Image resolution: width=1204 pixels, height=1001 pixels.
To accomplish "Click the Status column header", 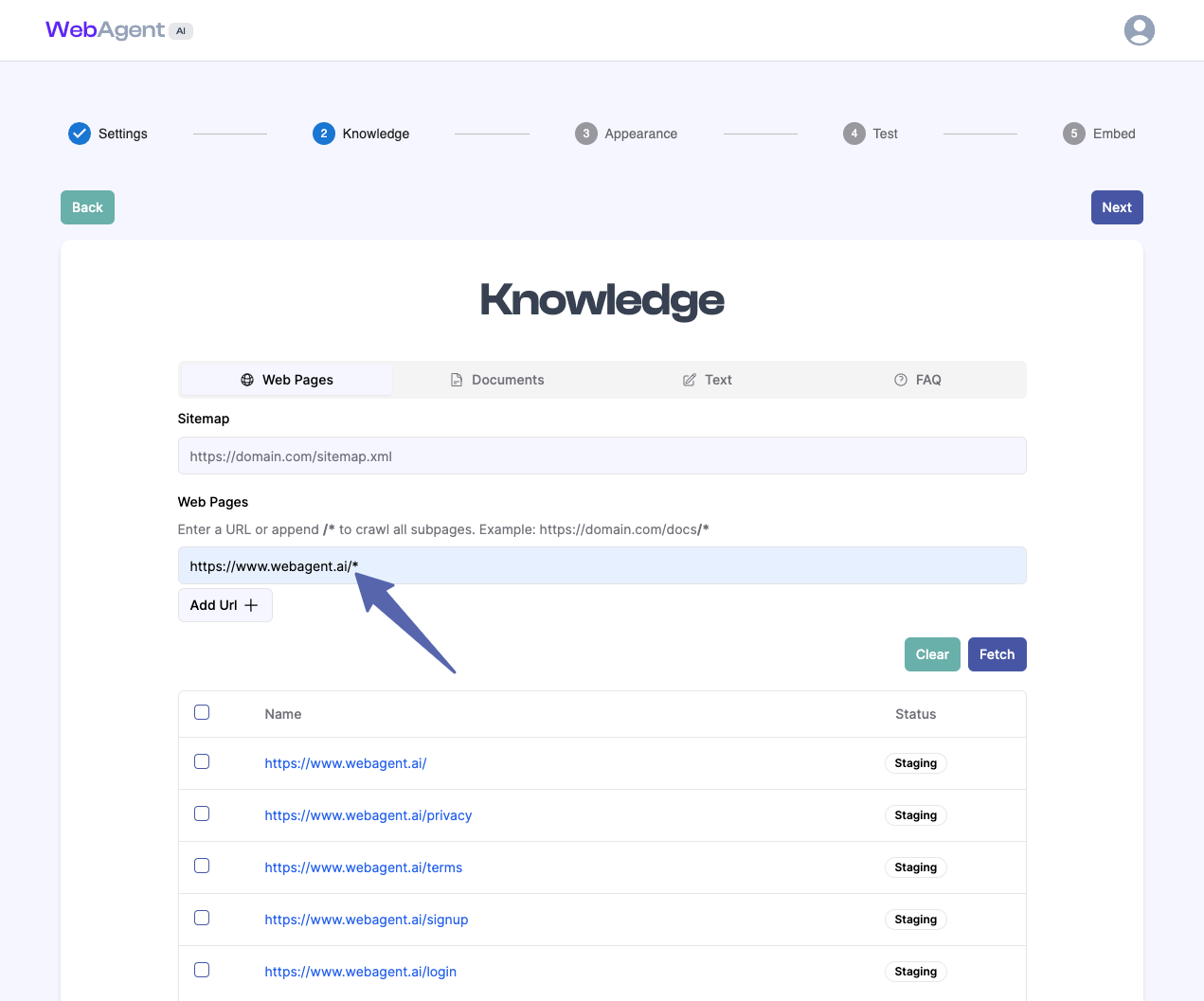I will point(915,714).
